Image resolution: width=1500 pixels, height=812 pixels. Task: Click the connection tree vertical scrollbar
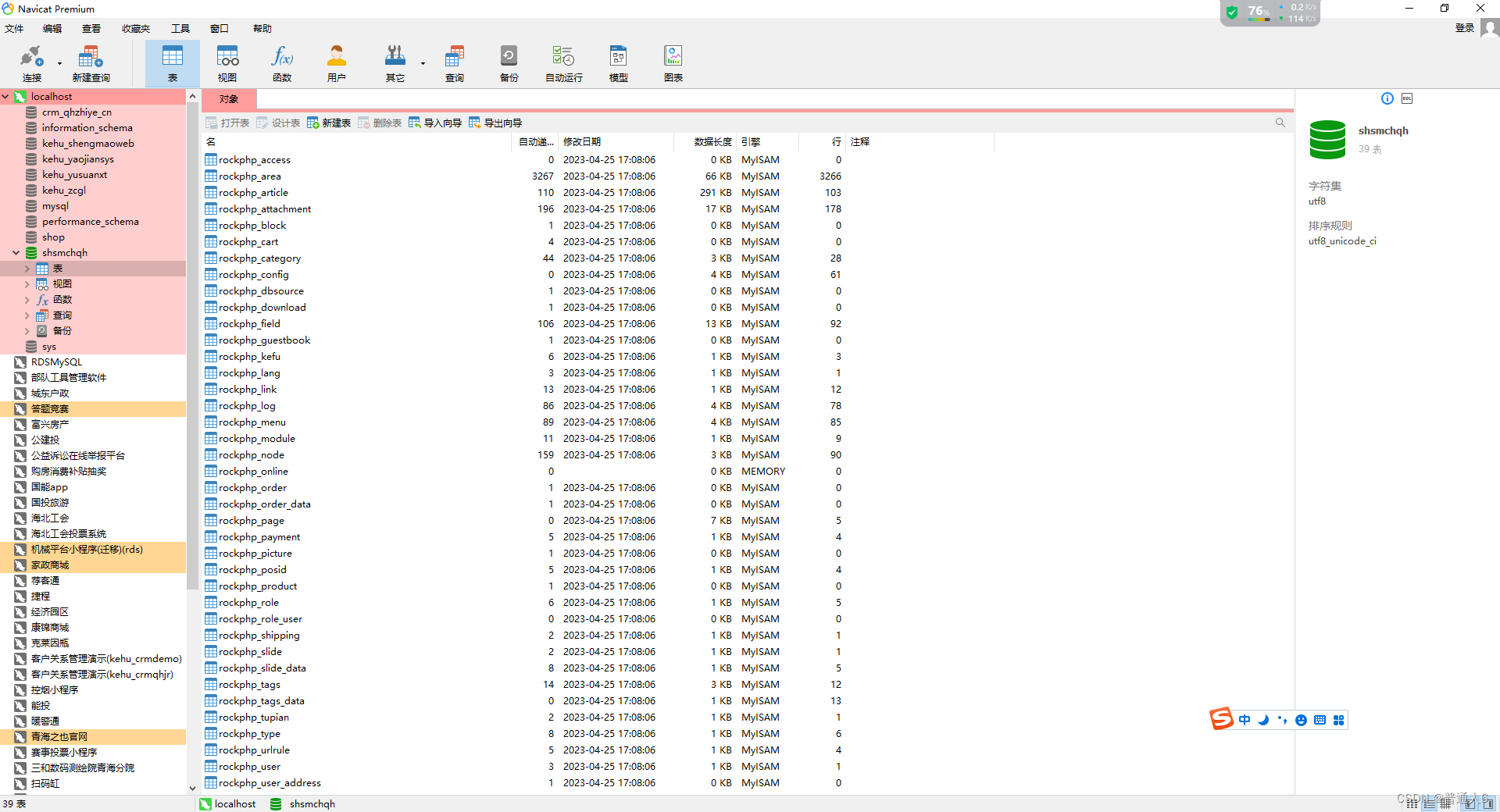click(x=192, y=345)
